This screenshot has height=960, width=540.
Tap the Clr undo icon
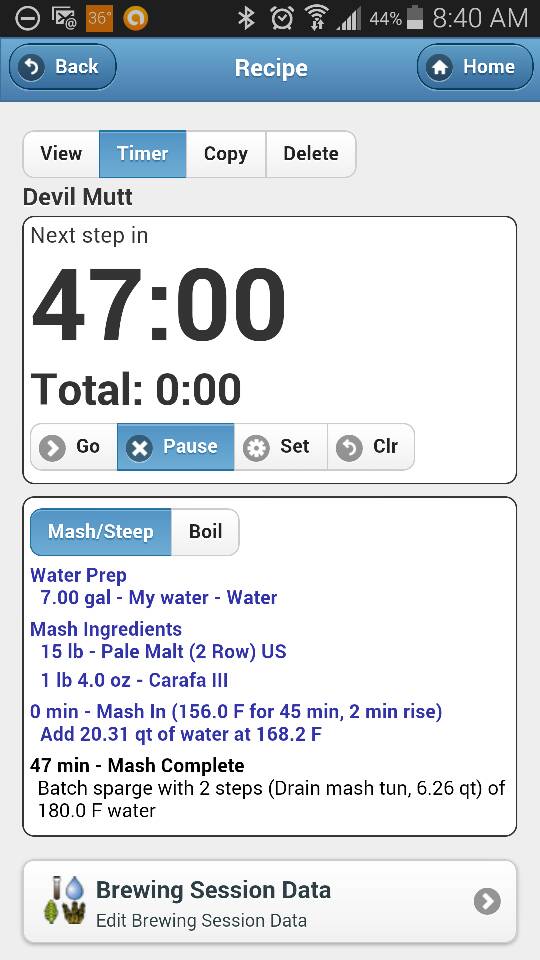pos(349,448)
